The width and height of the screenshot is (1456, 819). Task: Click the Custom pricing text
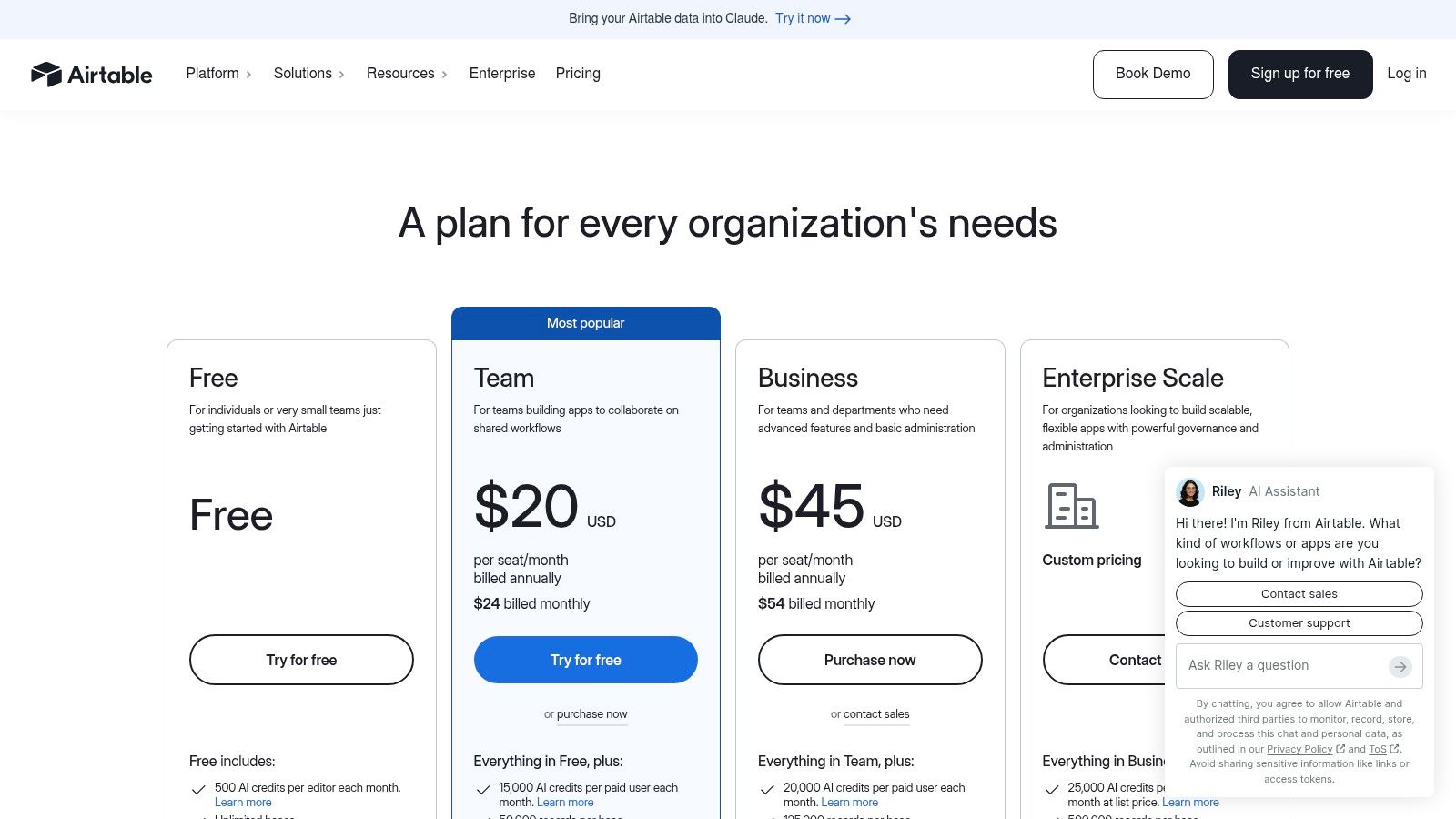click(1092, 561)
